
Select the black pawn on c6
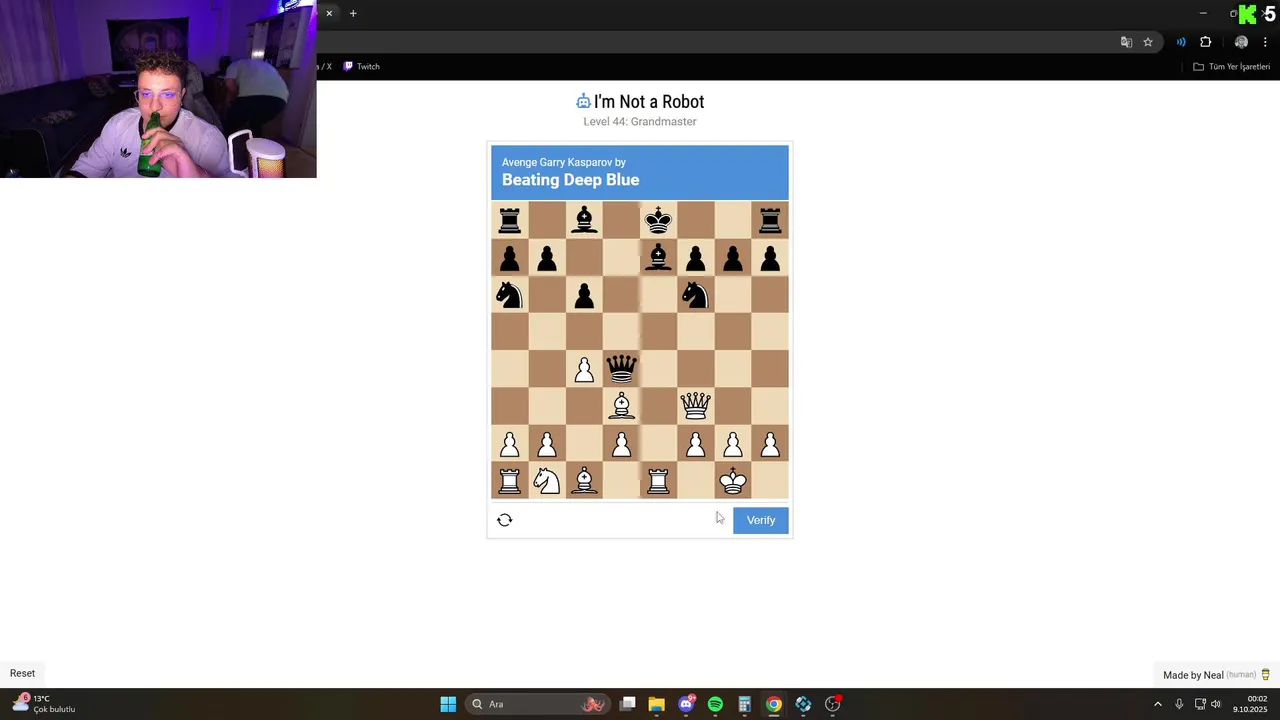pos(584,295)
